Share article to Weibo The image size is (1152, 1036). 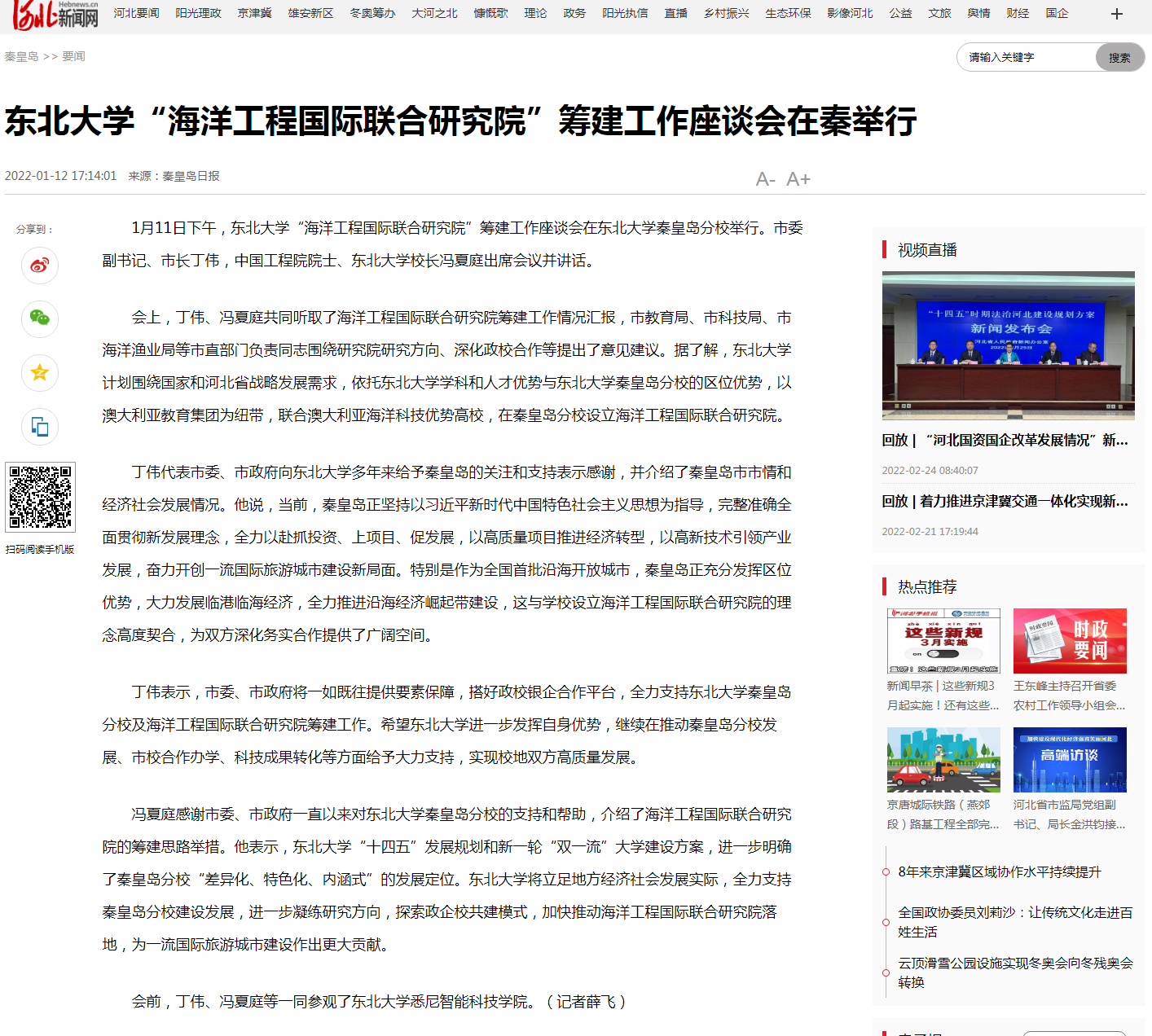(x=40, y=265)
